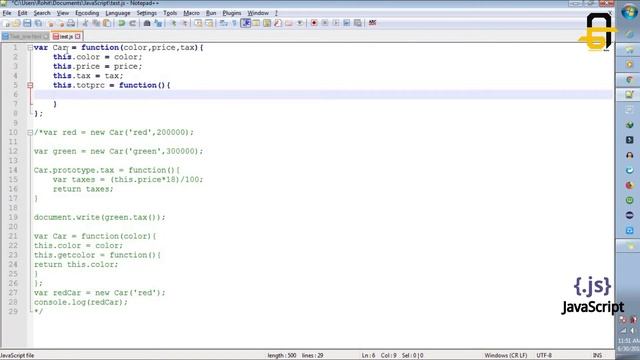Open the Window menu

pos(258,13)
